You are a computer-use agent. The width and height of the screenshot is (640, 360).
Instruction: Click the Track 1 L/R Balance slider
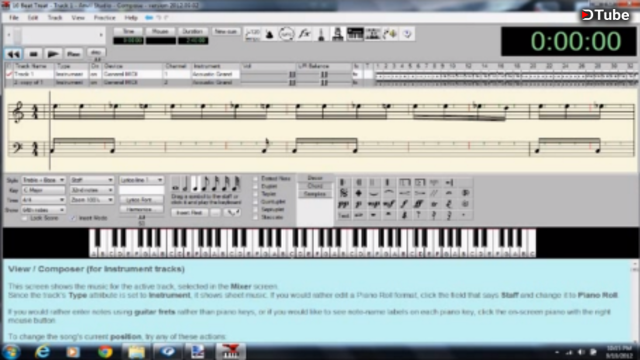324,74
